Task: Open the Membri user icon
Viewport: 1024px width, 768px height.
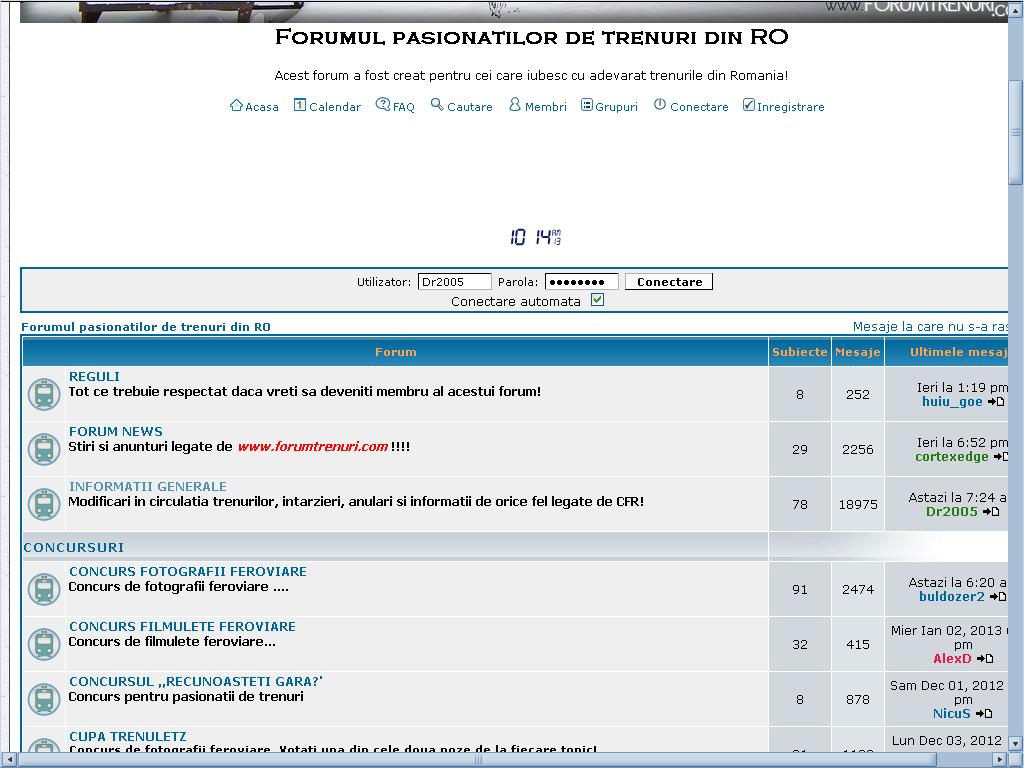Action: (x=515, y=105)
